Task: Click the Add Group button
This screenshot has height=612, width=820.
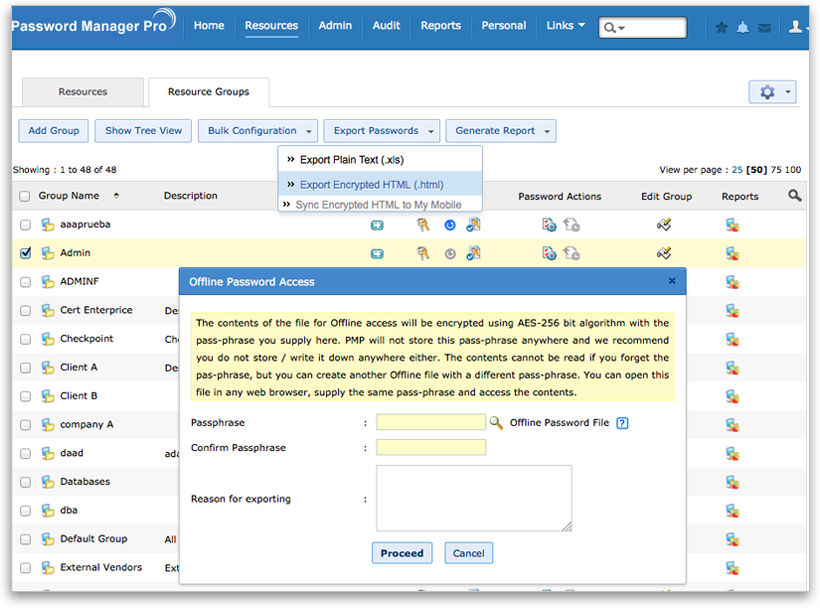Action: 53,131
